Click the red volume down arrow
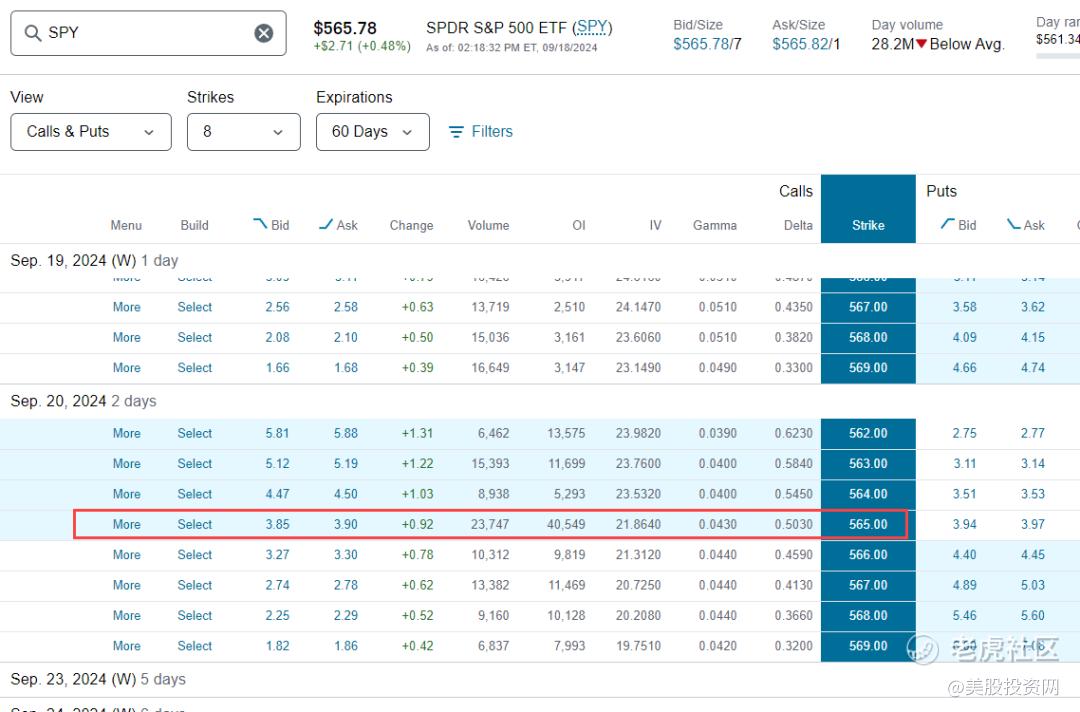This screenshot has width=1080, height=712. click(922, 44)
